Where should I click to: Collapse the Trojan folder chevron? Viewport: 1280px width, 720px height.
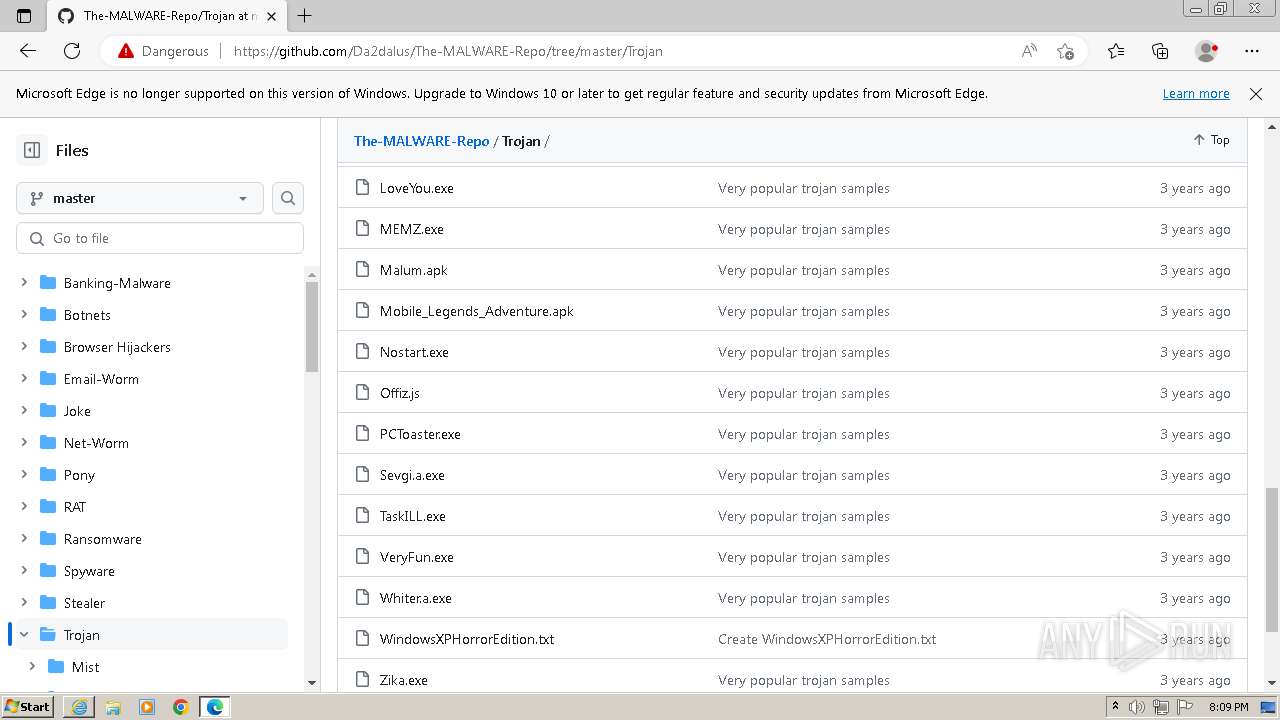point(24,635)
